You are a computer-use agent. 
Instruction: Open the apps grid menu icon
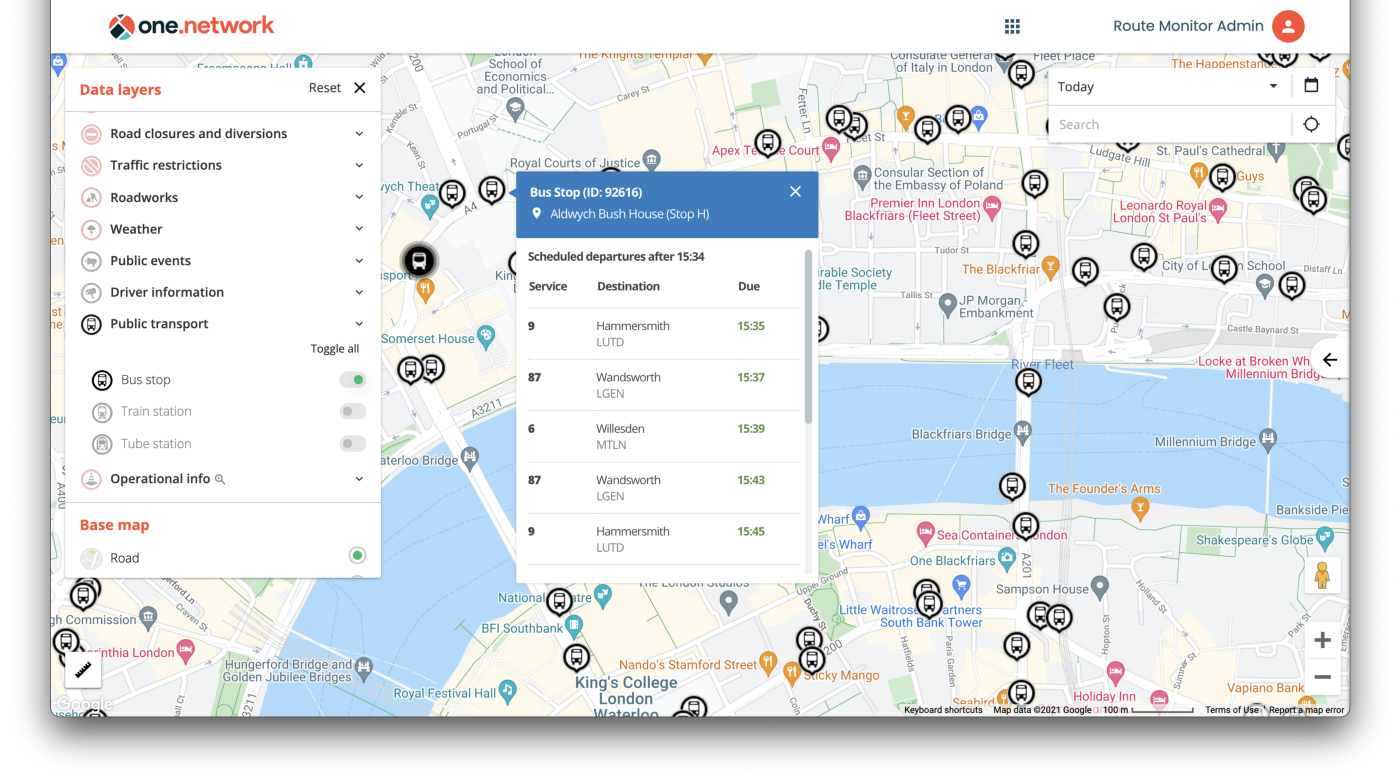coord(1012,26)
